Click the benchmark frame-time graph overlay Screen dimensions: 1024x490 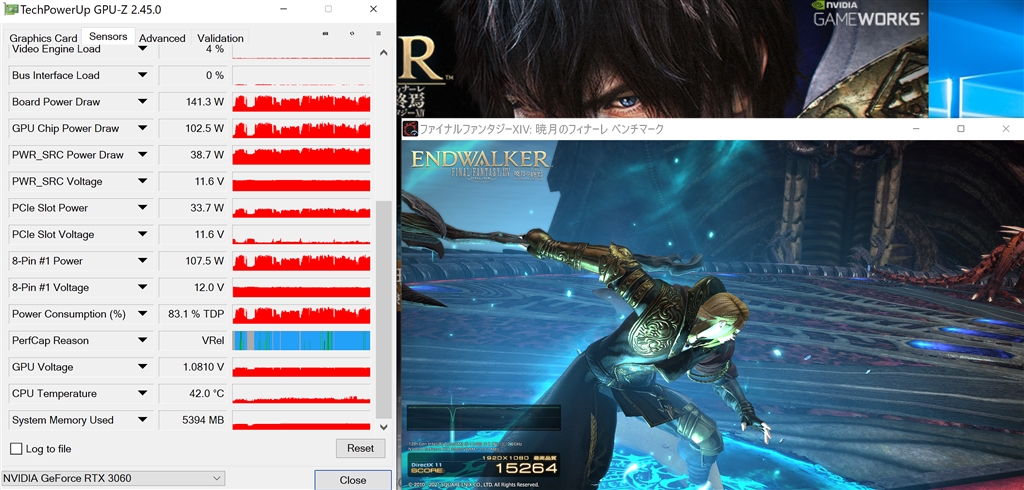[483, 418]
